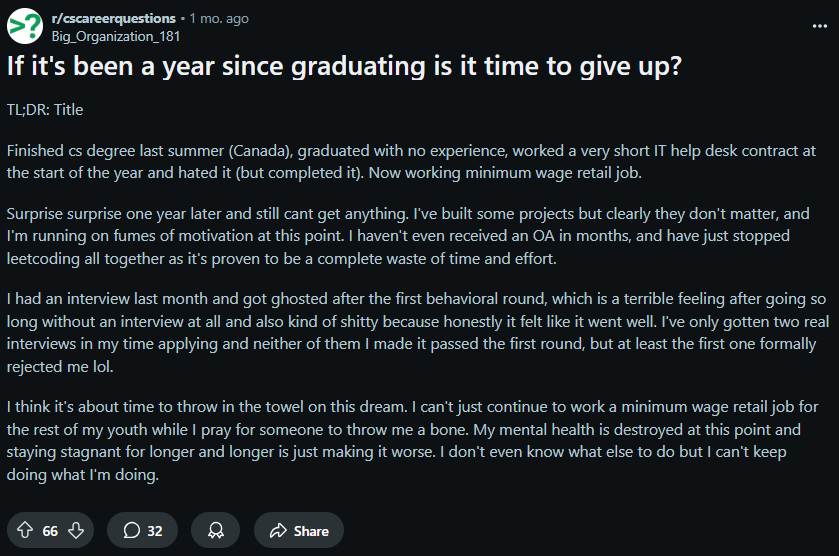Open the cscareerquestions subreddit avatar
839x556 pixels.
[x=25, y=26]
